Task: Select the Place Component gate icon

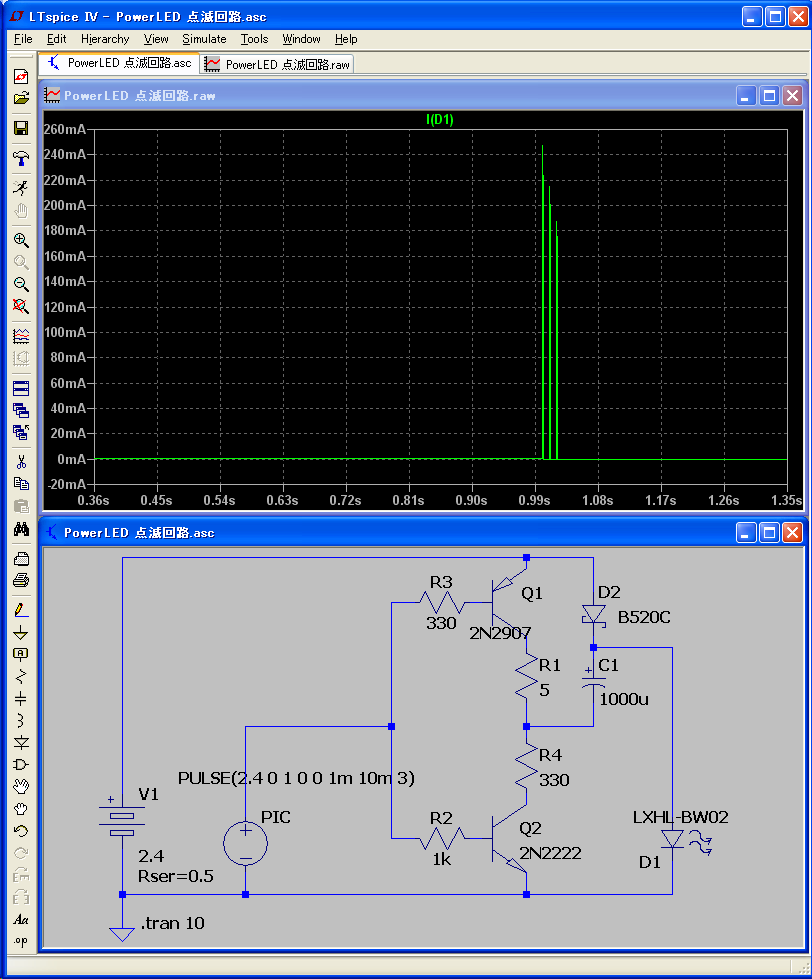Action: [x=21, y=764]
